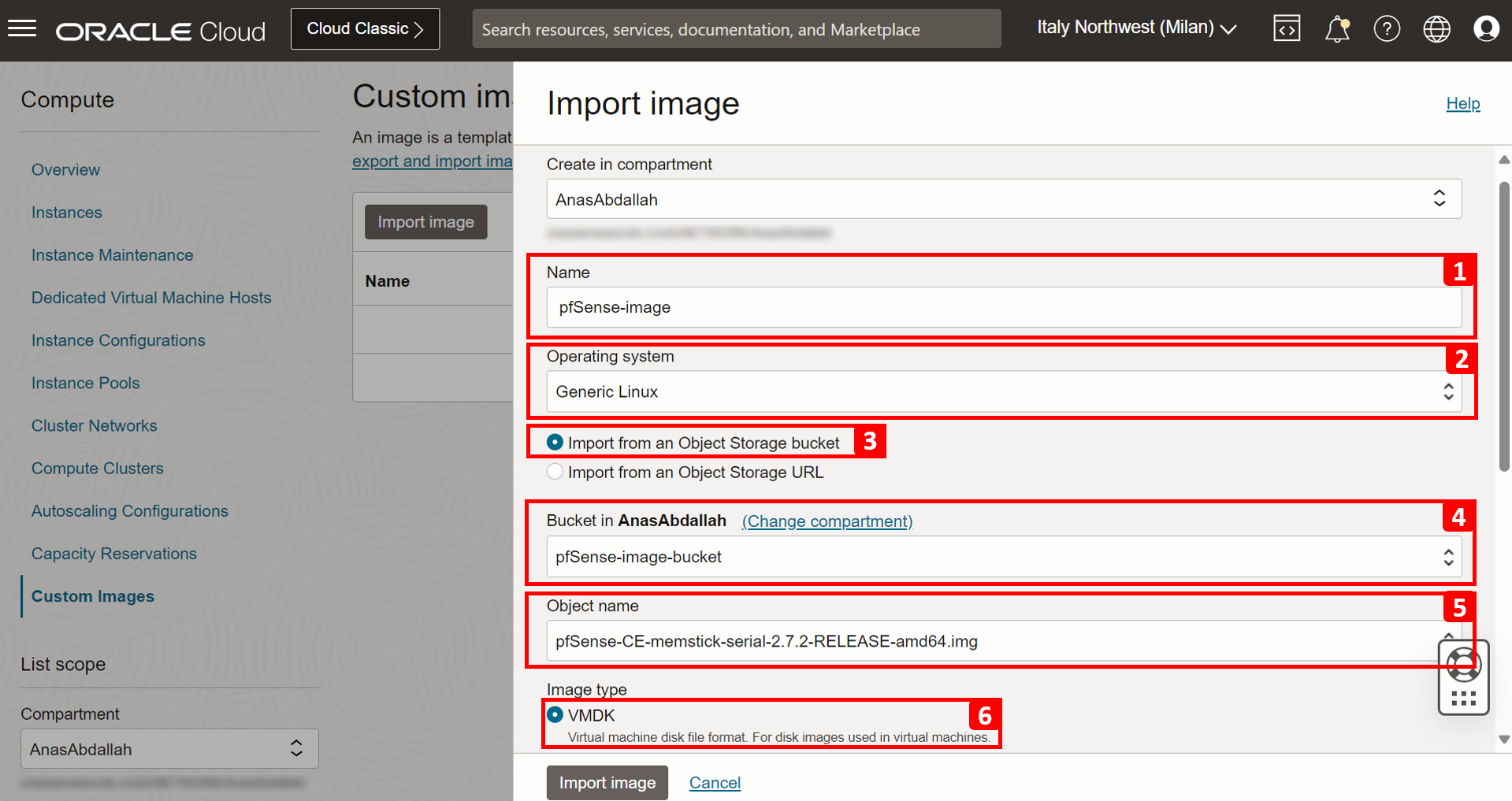
Task: Open the language globe icon
Action: pos(1436,29)
